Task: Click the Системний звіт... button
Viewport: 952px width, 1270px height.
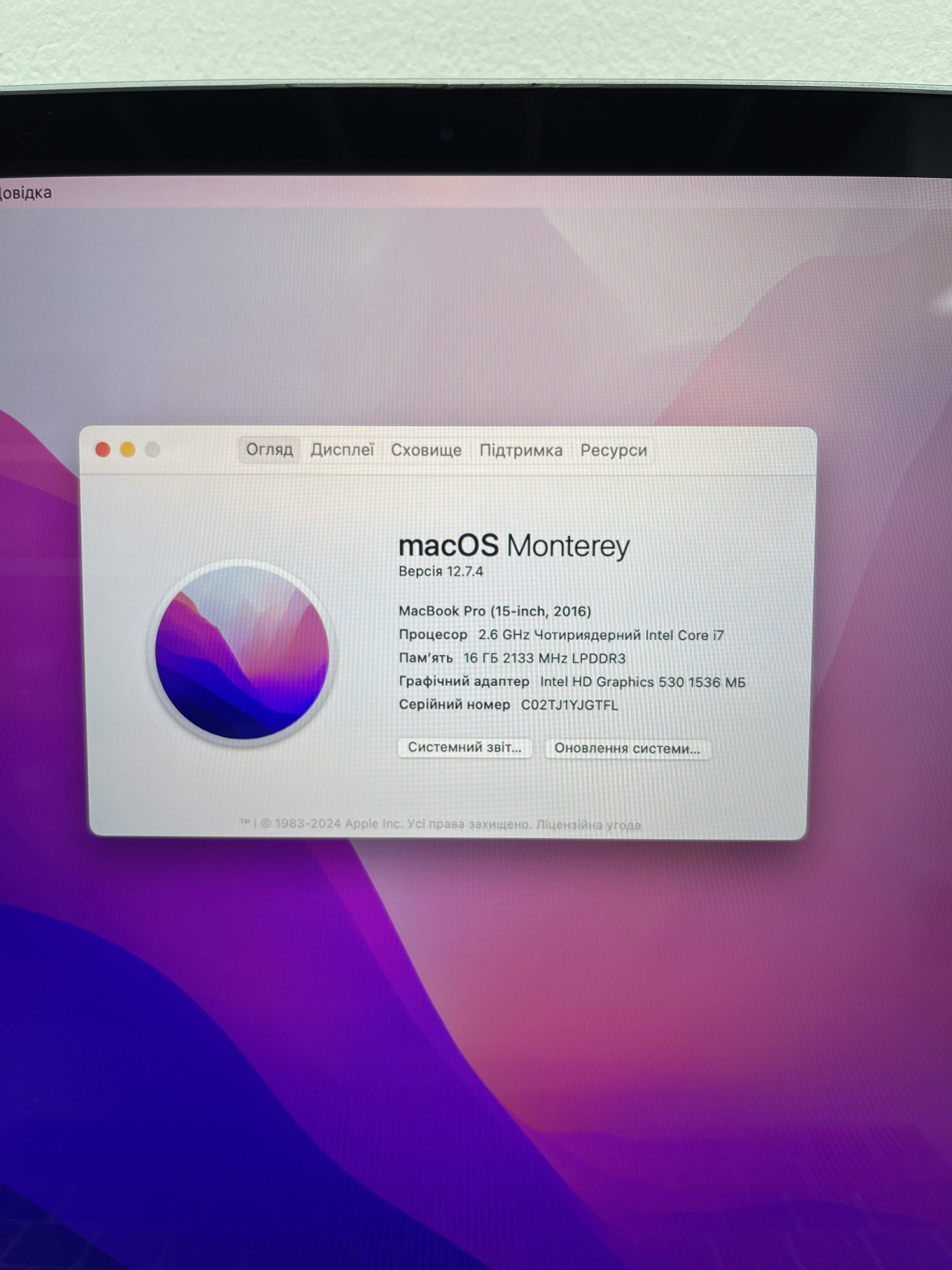Action: click(x=465, y=748)
